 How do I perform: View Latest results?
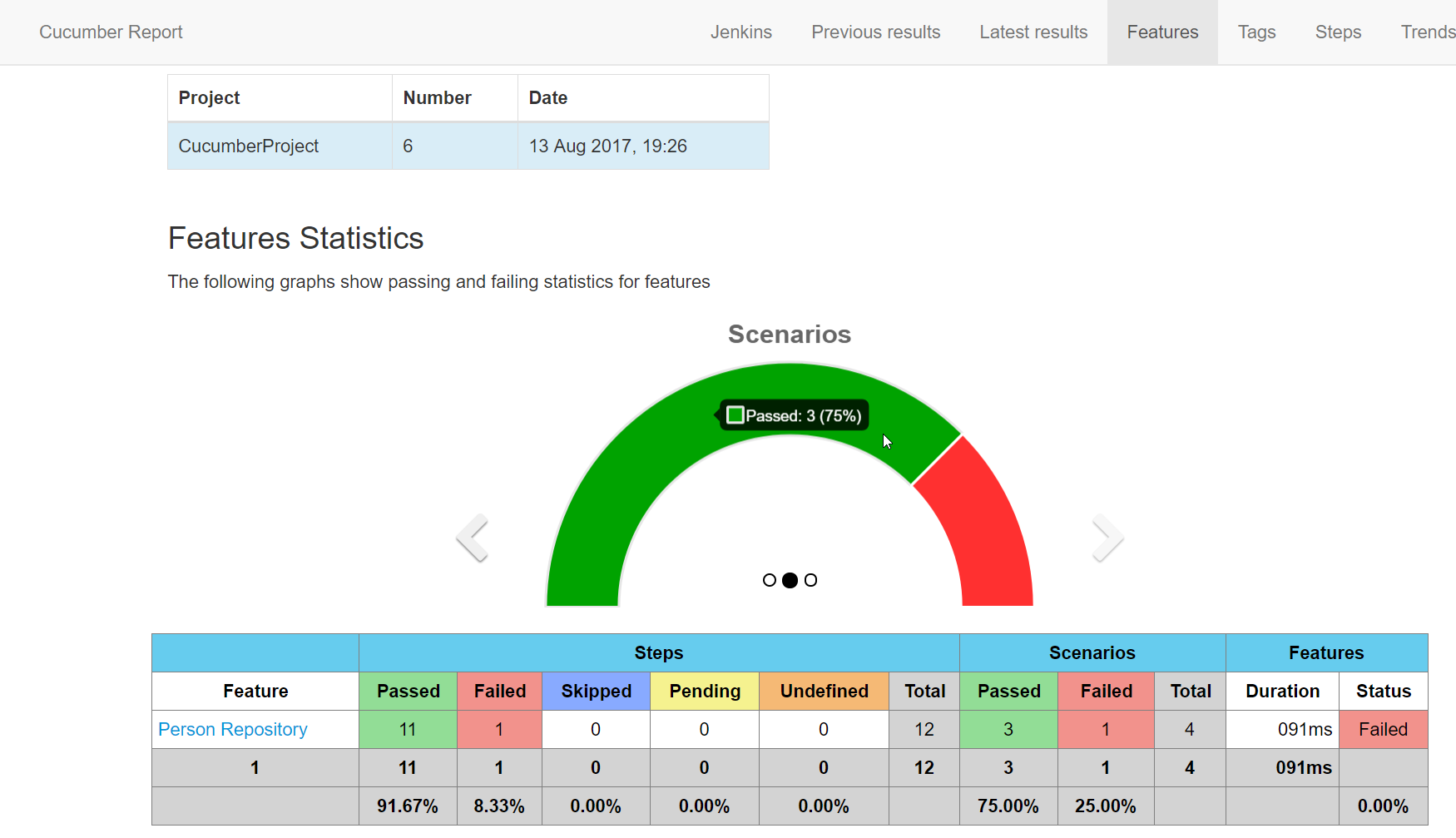pyautogui.click(x=1033, y=32)
